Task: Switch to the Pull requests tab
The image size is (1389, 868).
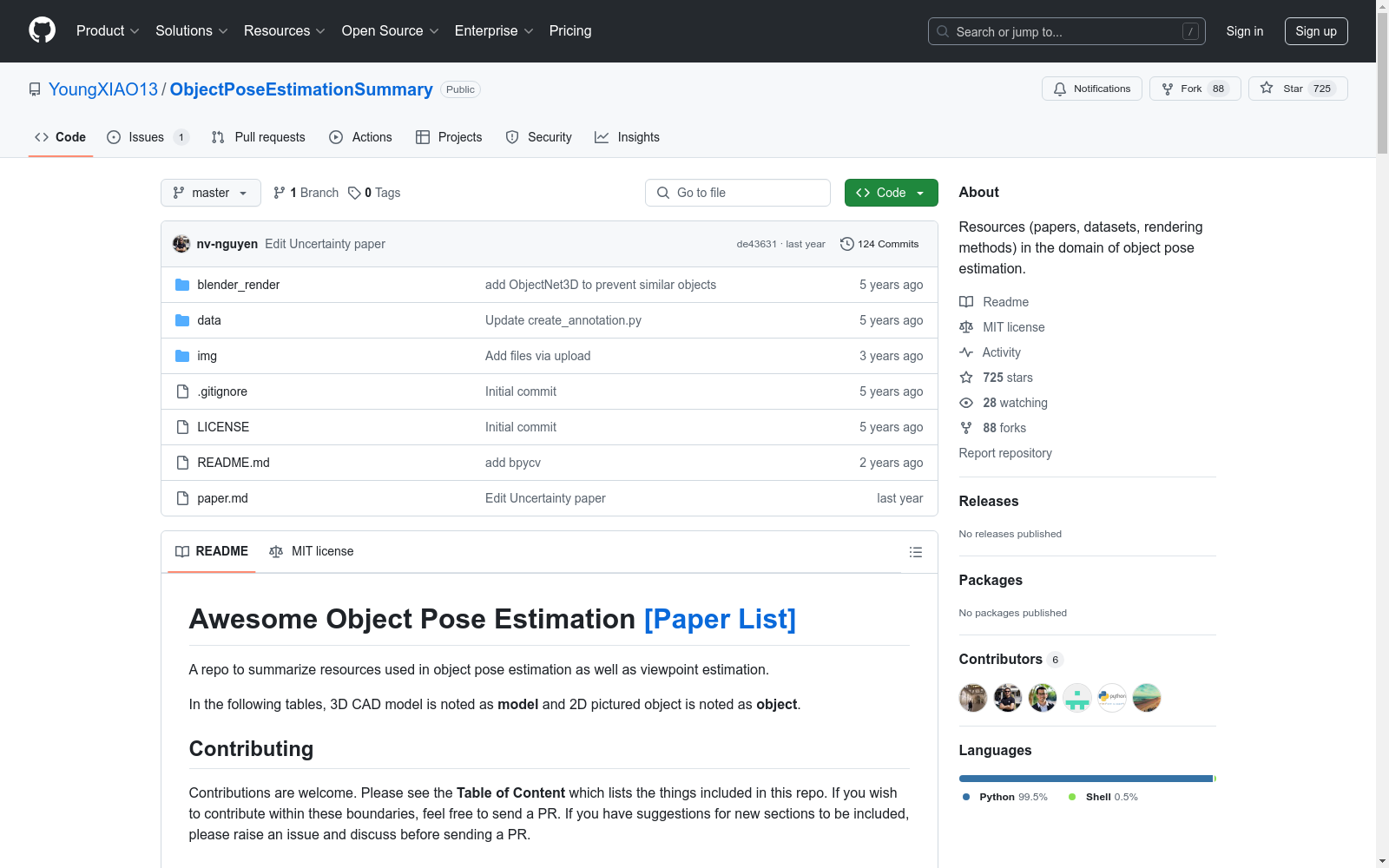Action: (x=259, y=137)
